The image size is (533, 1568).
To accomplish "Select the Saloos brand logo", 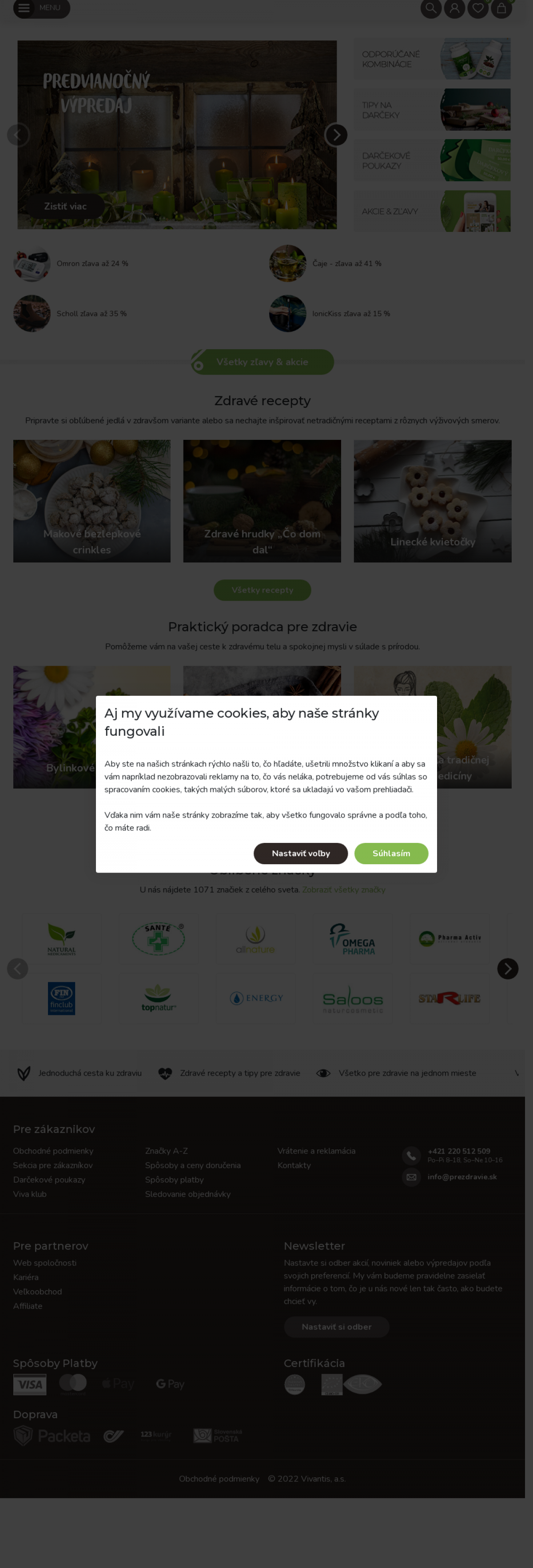I will [353, 999].
